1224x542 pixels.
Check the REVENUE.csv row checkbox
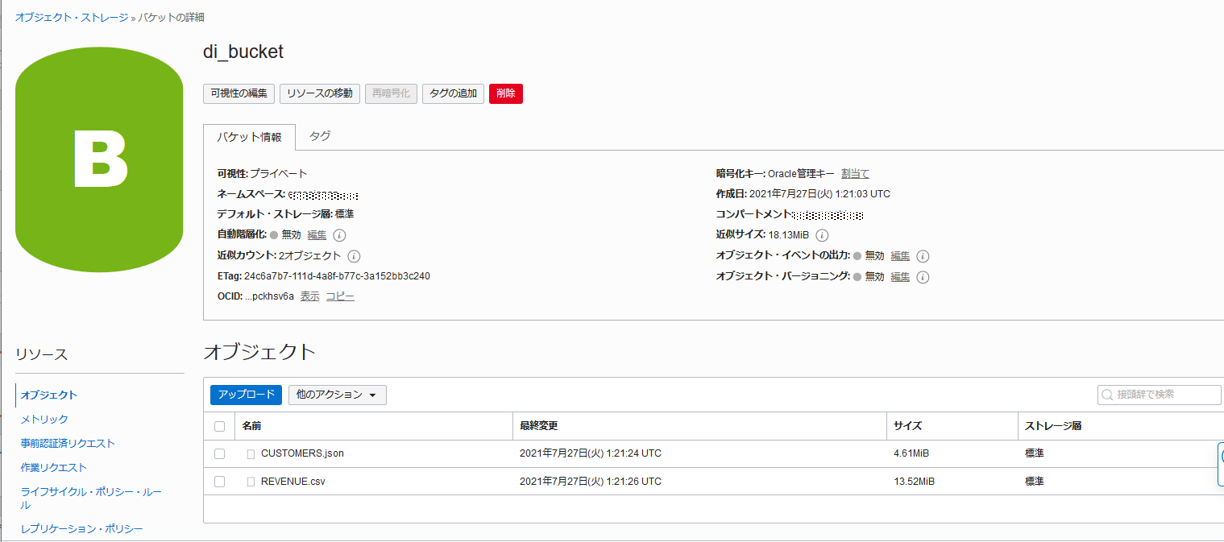(x=220, y=482)
